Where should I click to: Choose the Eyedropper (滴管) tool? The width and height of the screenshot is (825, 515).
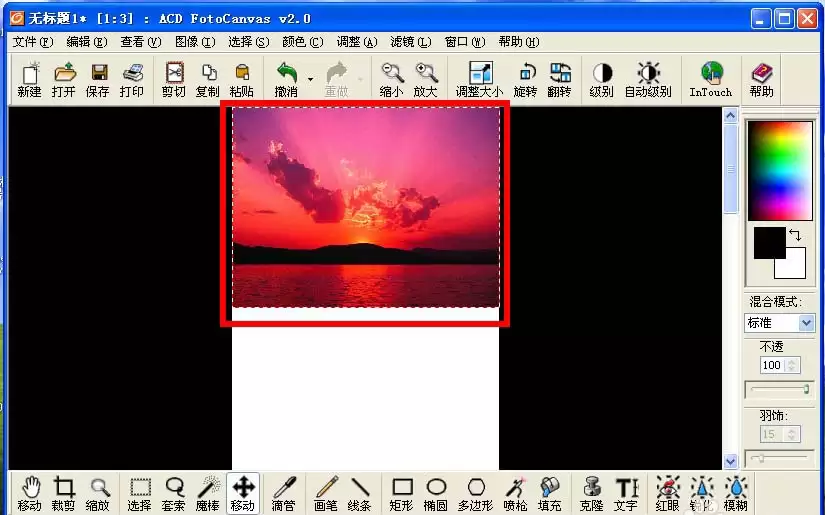(x=283, y=493)
